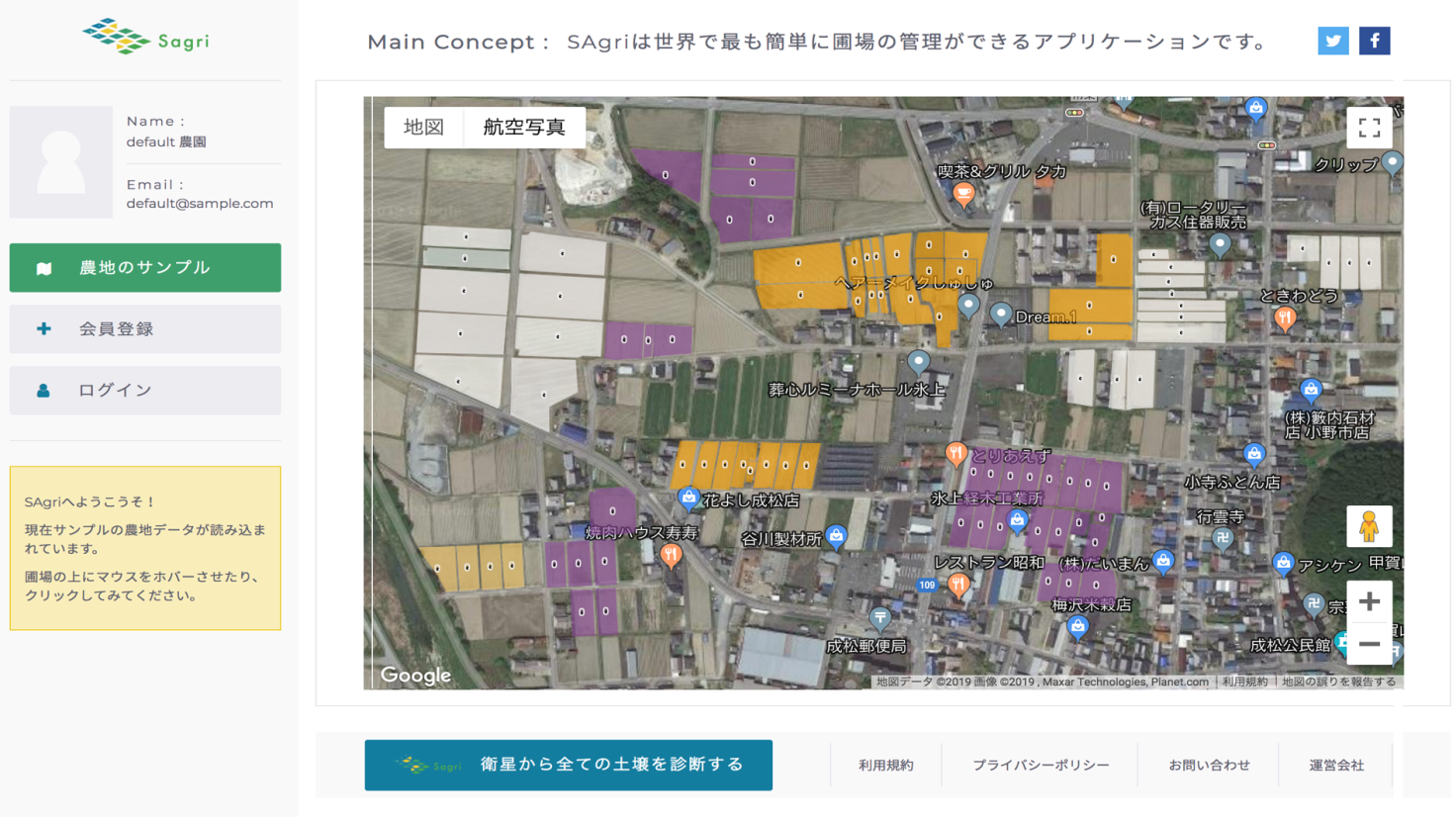Switch map to 地図 view
The image size is (1456, 817).
[423, 128]
